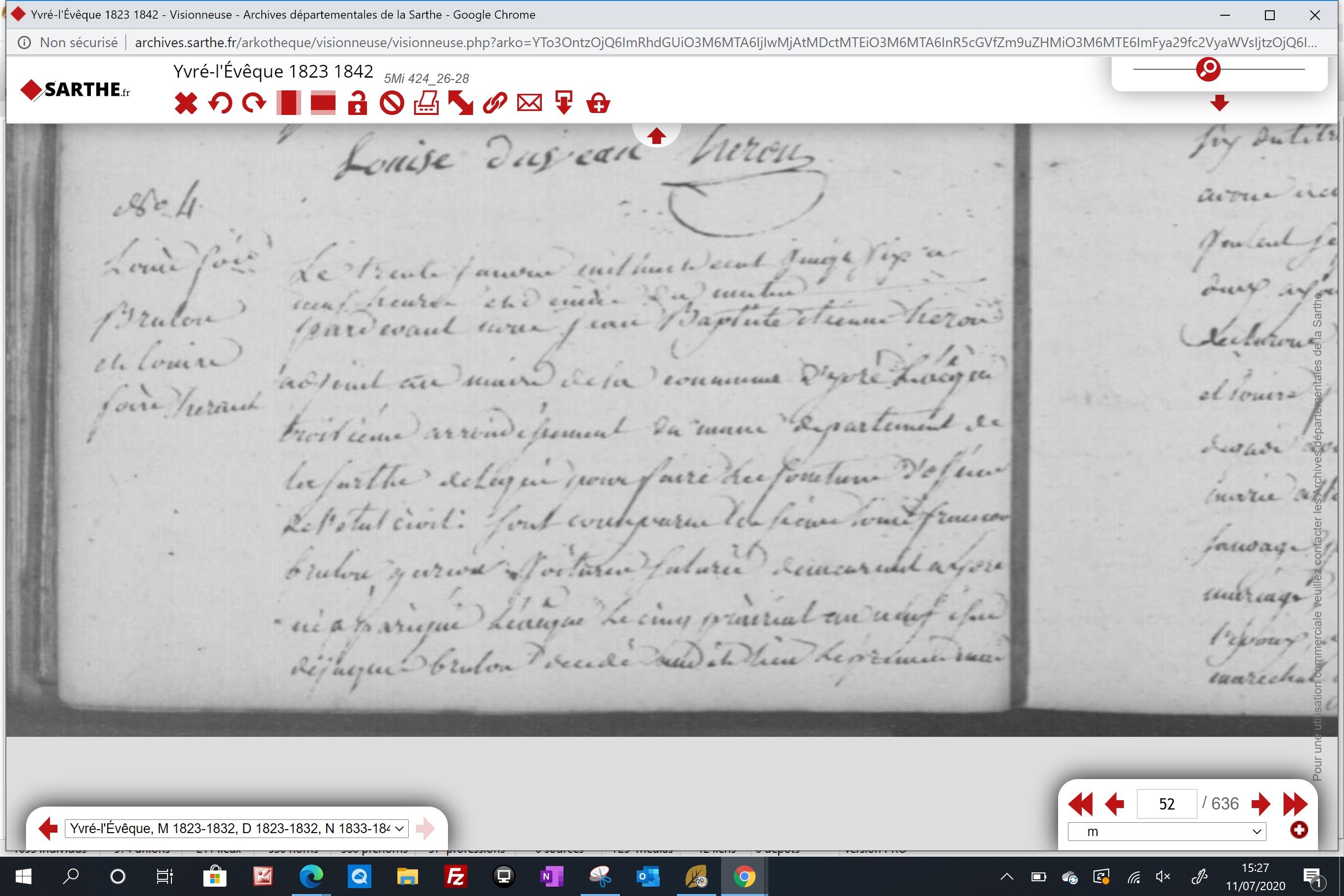Open the 'm' dropdown below page number

[x=1167, y=832]
